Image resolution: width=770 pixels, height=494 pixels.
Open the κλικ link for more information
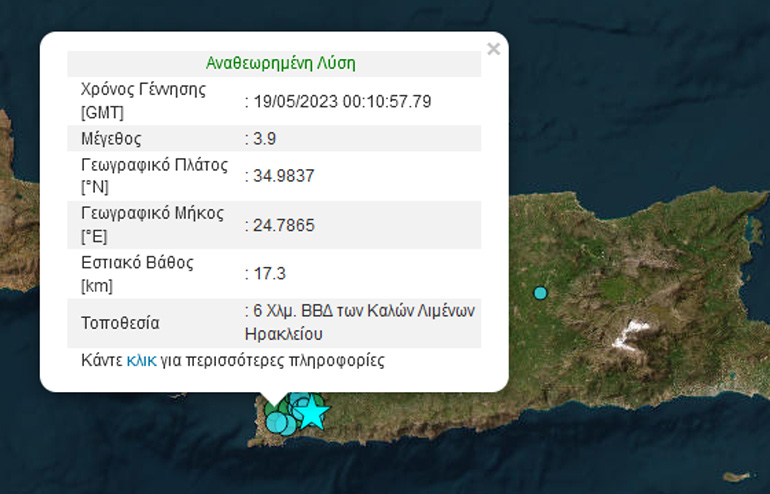[141, 360]
